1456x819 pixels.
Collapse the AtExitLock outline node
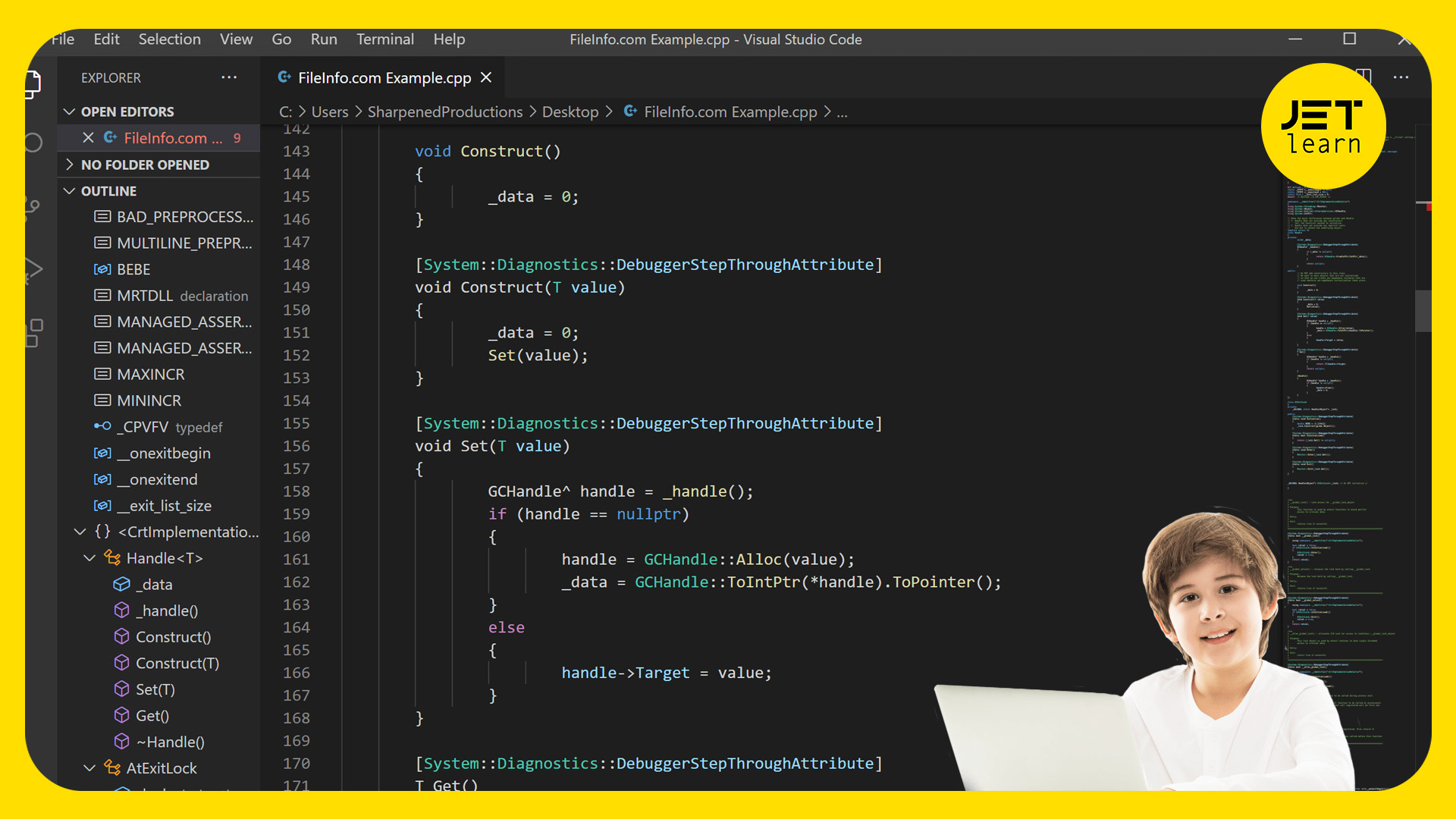[89, 768]
